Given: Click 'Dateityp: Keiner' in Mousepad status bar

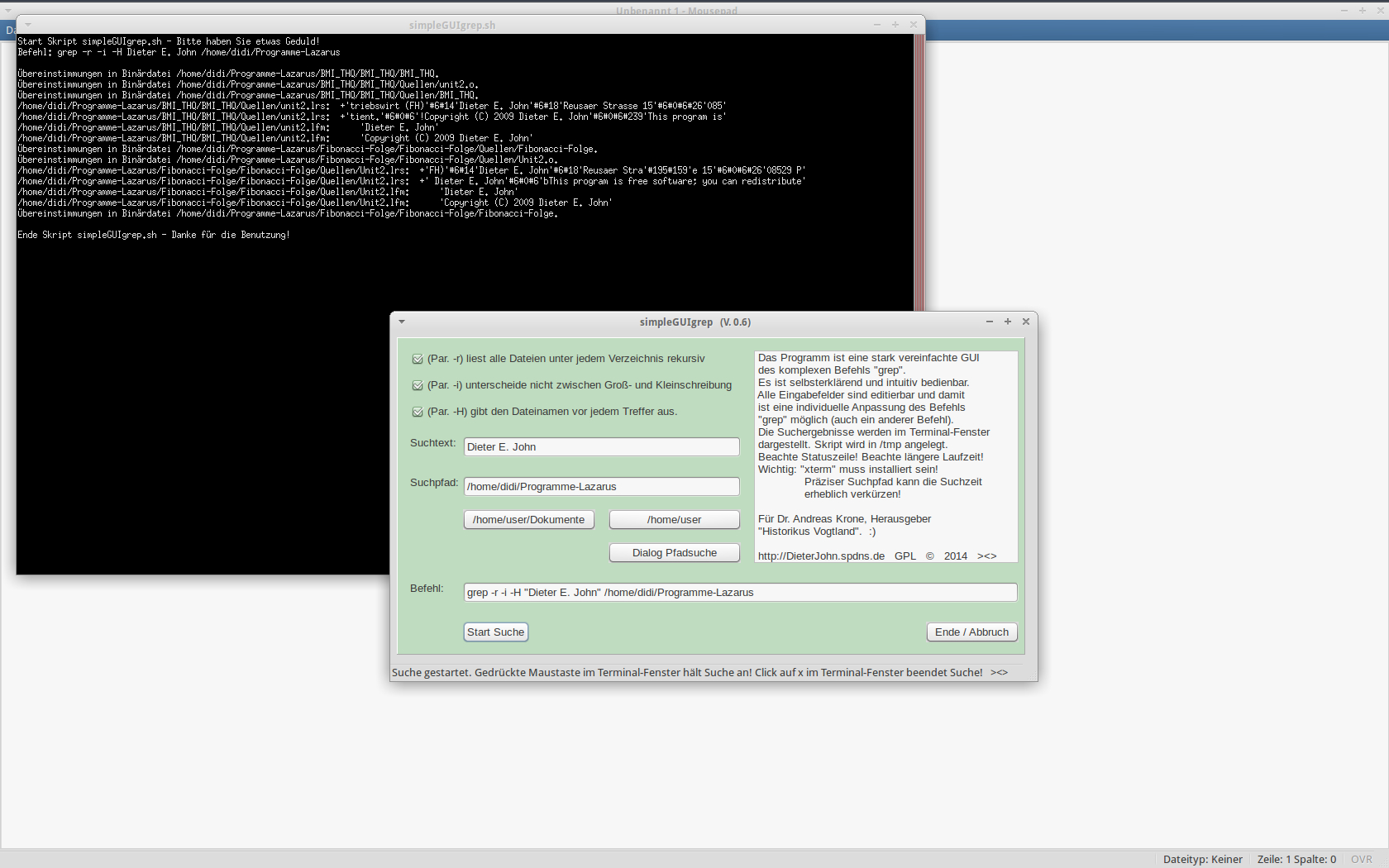Looking at the screenshot, I should point(1203,859).
